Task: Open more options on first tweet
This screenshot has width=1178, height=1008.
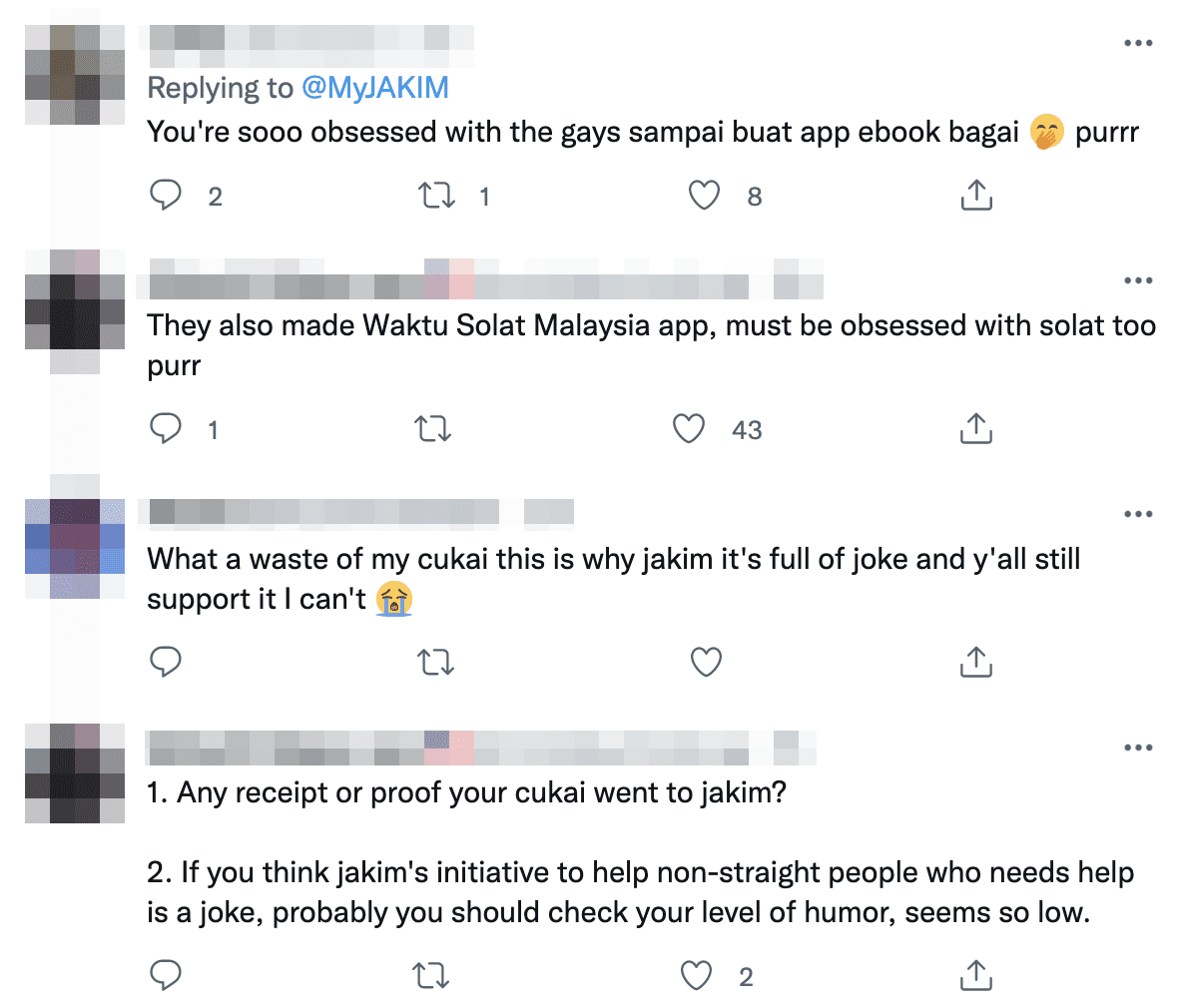Action: [x=1138, y=43]
